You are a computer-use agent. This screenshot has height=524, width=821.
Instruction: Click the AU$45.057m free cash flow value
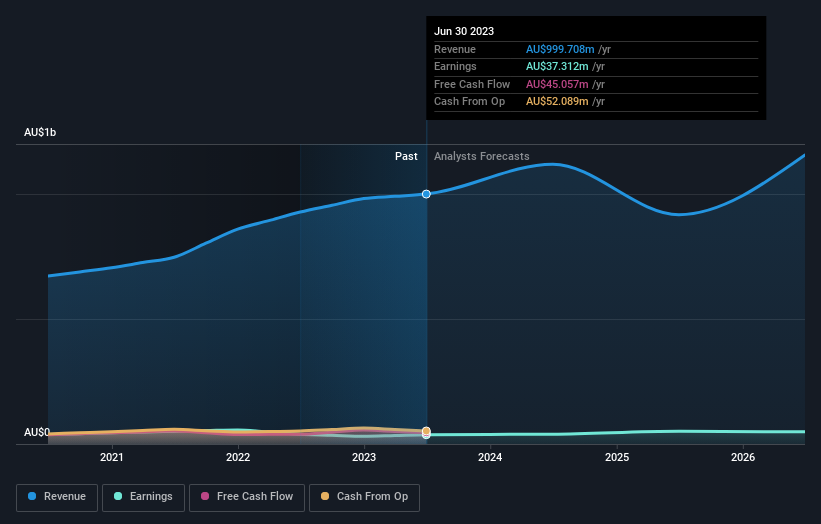[x=557, y=84]
